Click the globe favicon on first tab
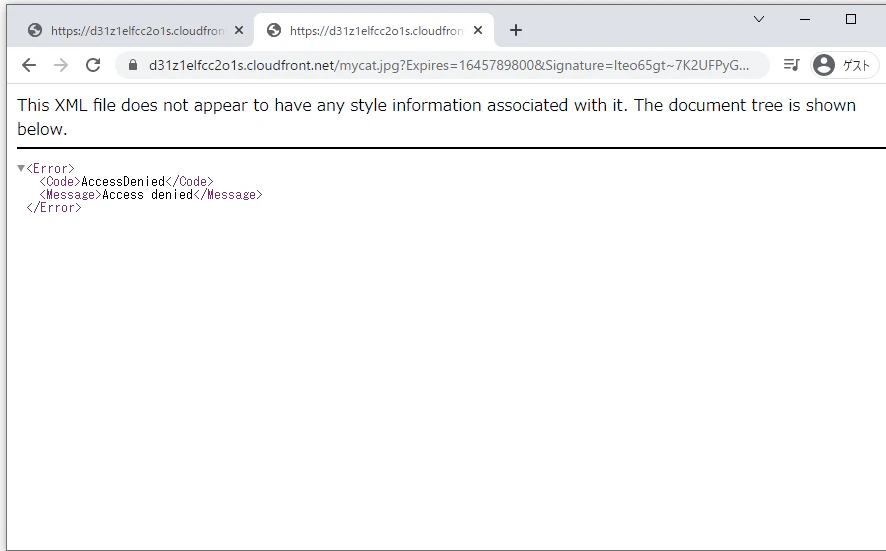 35,31
